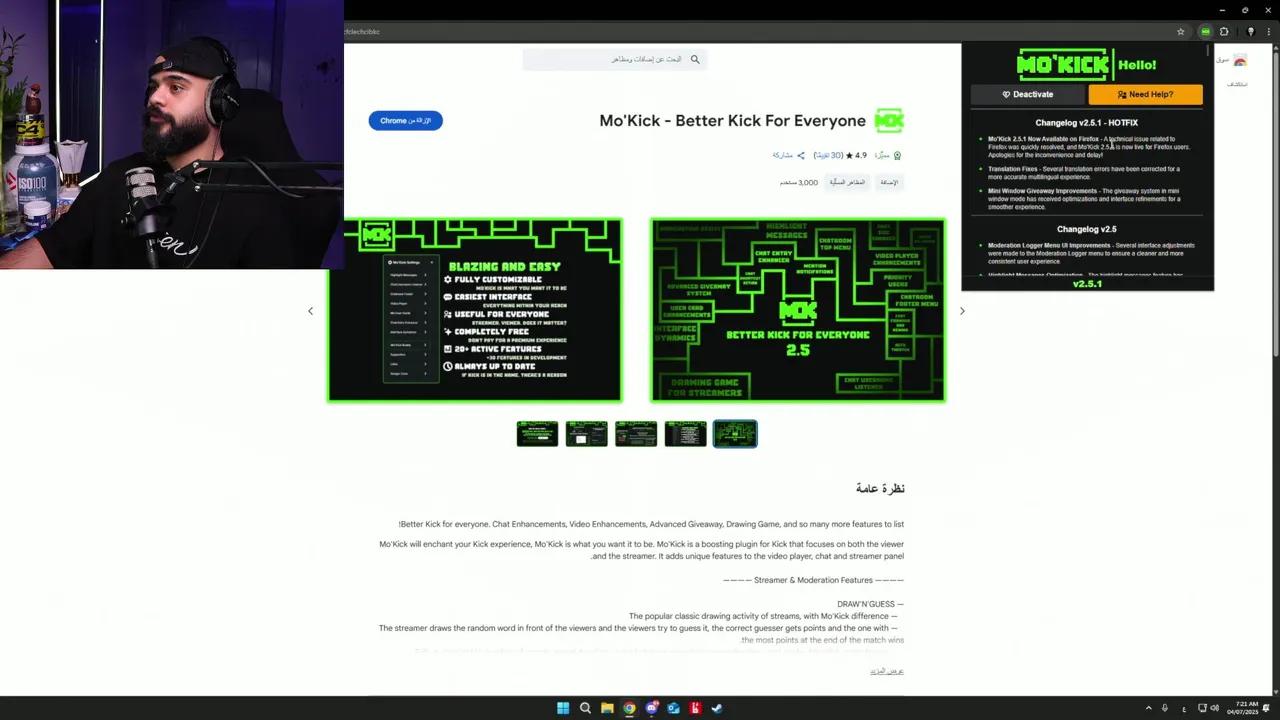Click the Mo'Kick - Better Kick For Everyone title

coord(732,121)
